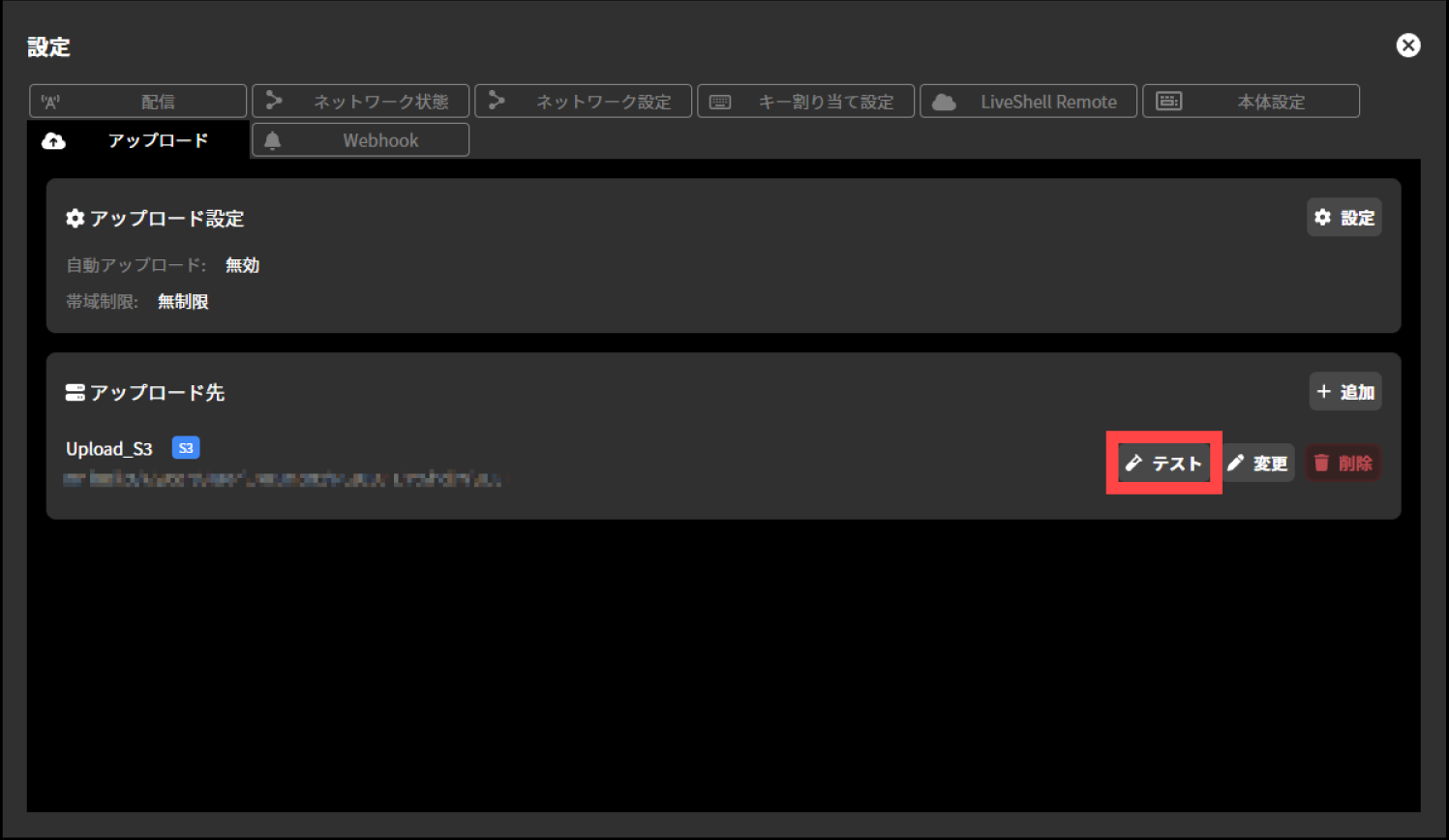Click the blue S3 badge
This screenshot has height=840, width=1449.
[186, 448]
